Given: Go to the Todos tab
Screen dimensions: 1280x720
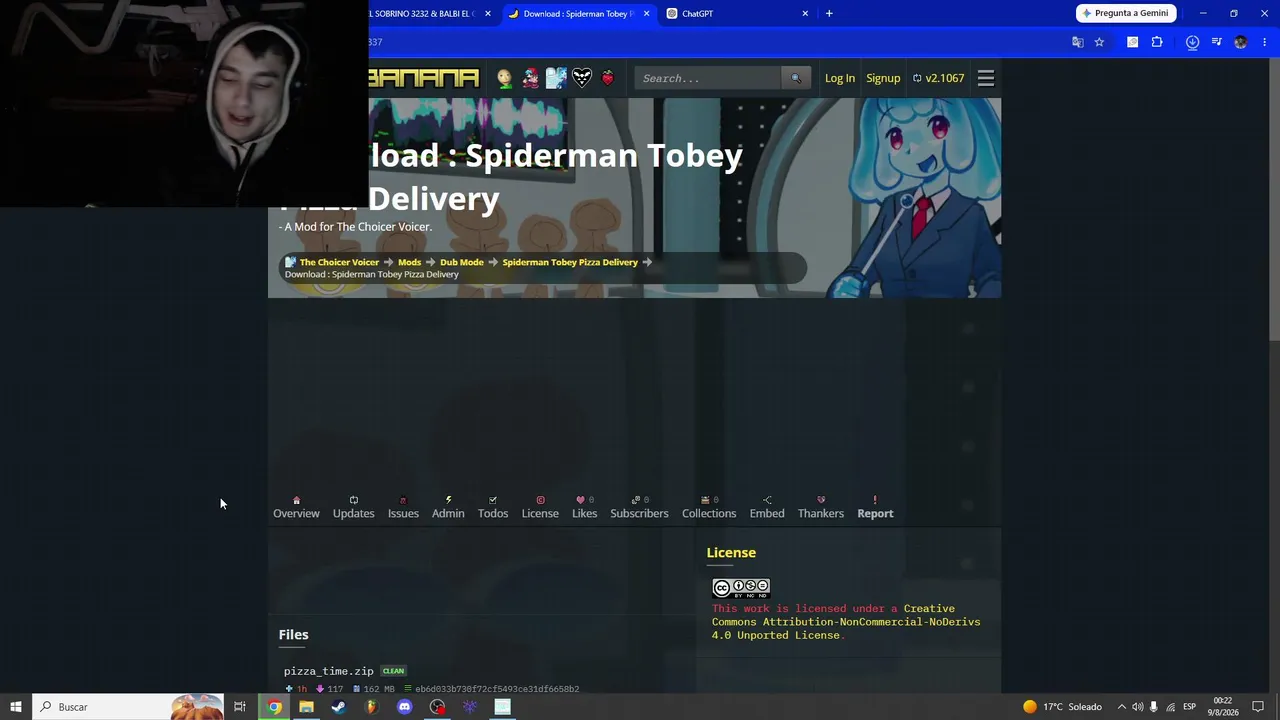Looking at the screenshot, I should coord(493,507).
